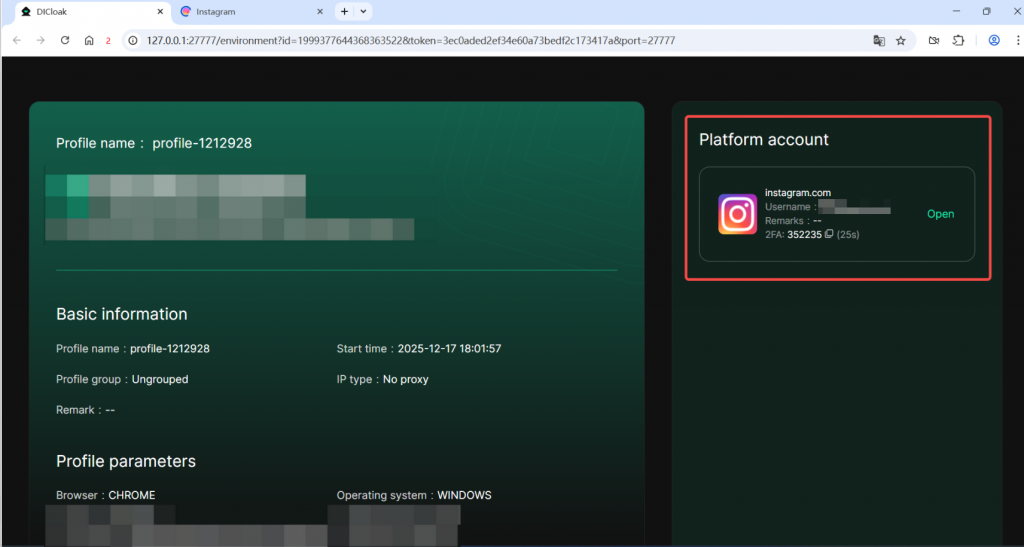Click the Instagram logo in Platform account
This screenshot has height=547, width=1024.
(737, 214)
